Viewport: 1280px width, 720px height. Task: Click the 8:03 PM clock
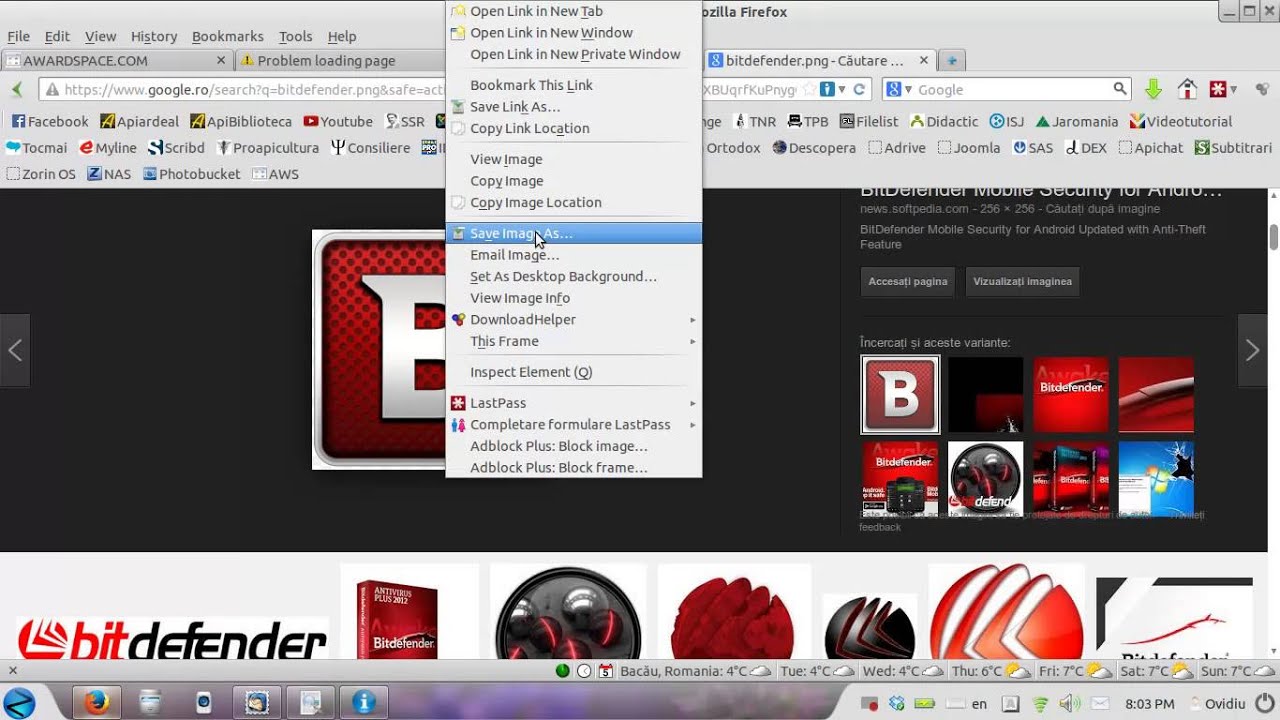[x=1150, y=704]
